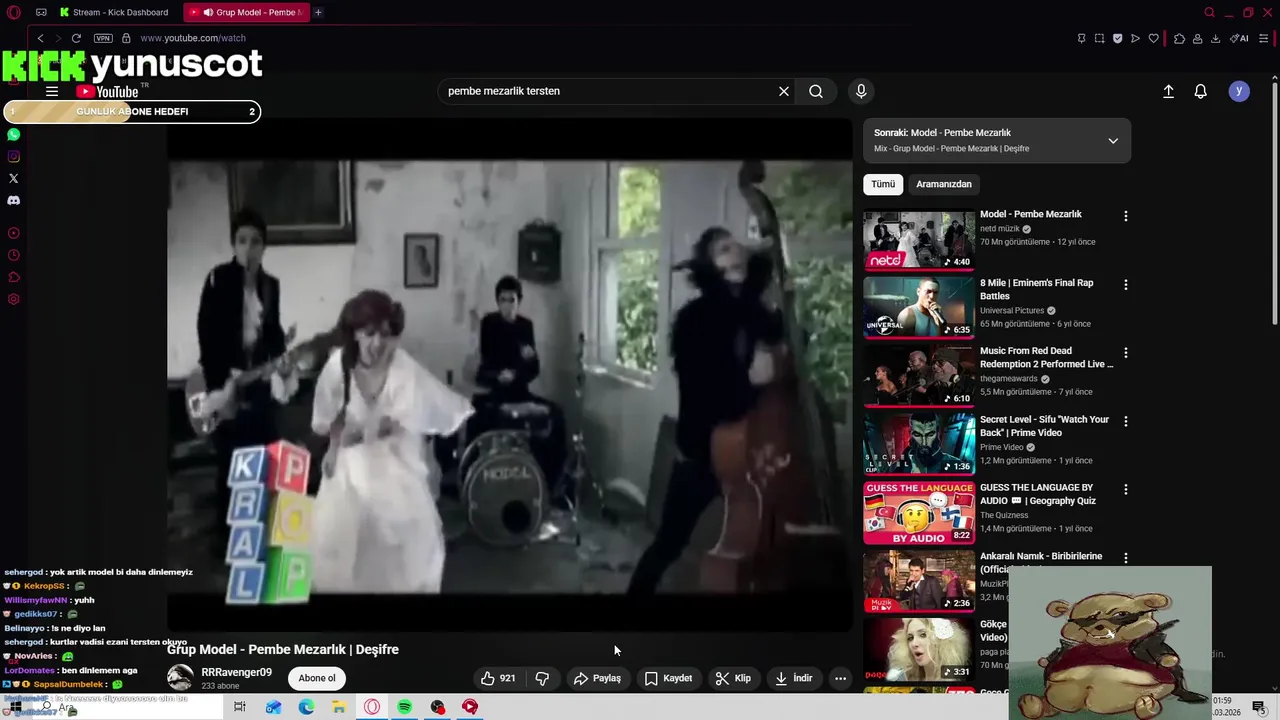Go back with browser back arrow
This screenshot has width=1280, height=720.
pyautogui.click(x=40, y=38)
